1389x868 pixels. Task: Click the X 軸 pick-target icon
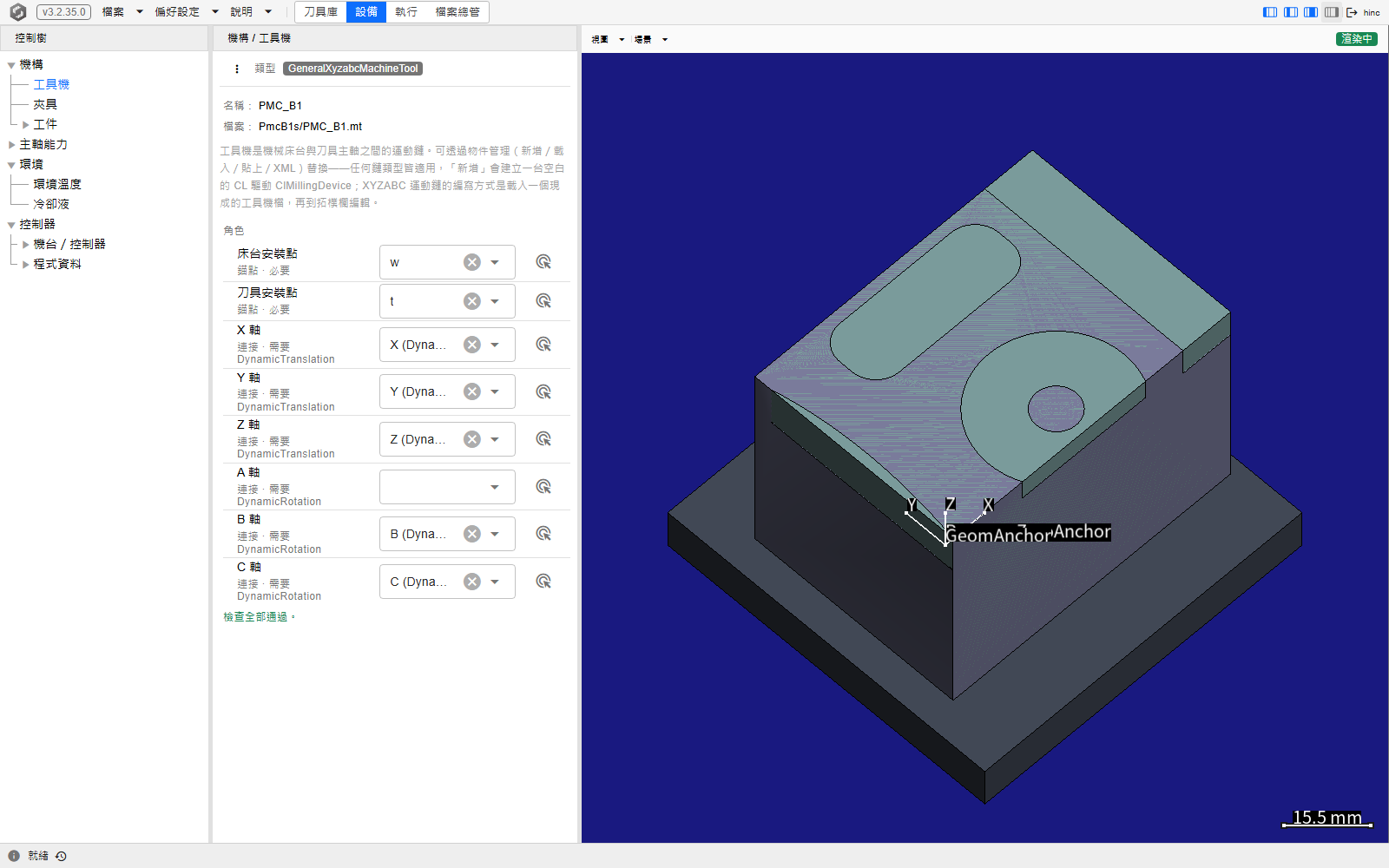(x=543, y=345)
